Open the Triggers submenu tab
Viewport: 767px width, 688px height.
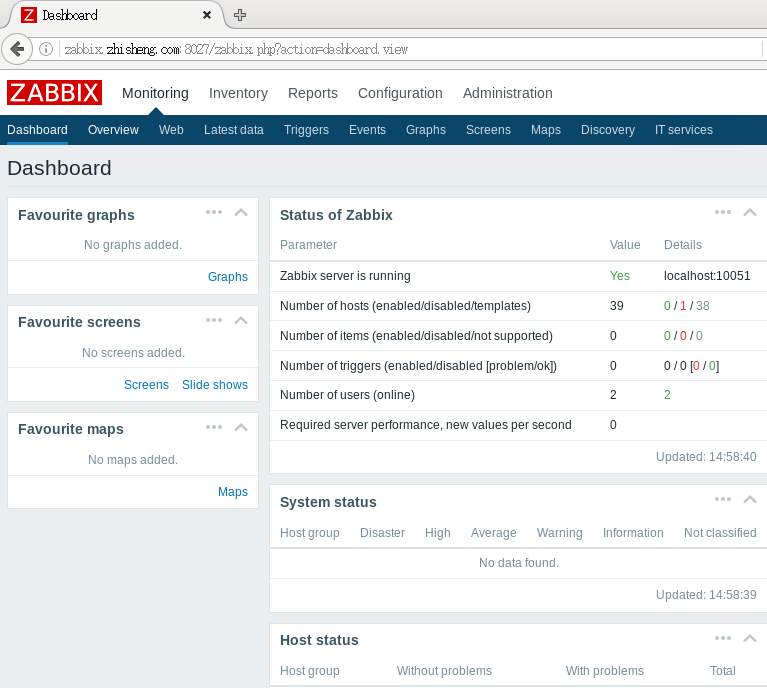coord(306,130)
